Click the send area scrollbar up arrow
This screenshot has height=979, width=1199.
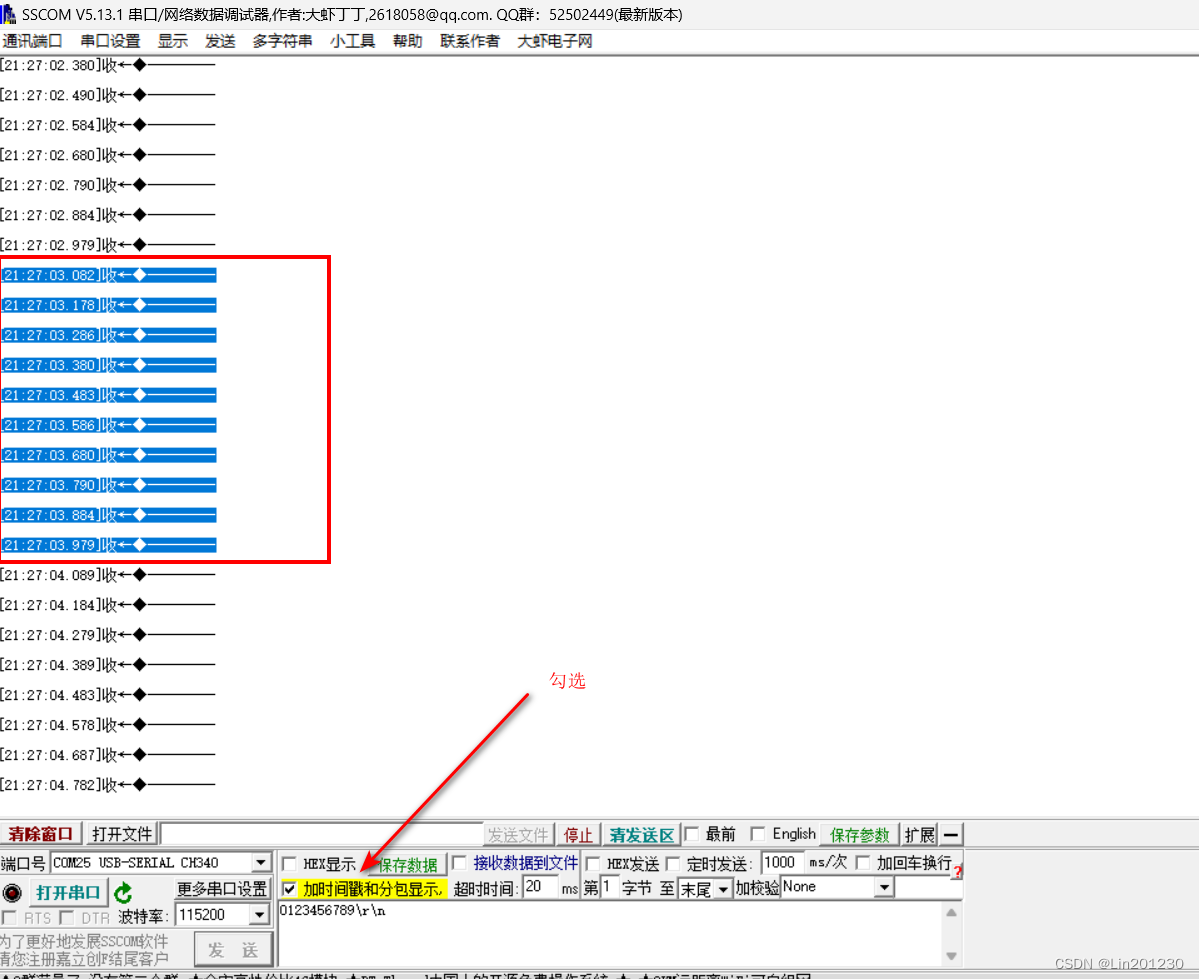point(950,914)
